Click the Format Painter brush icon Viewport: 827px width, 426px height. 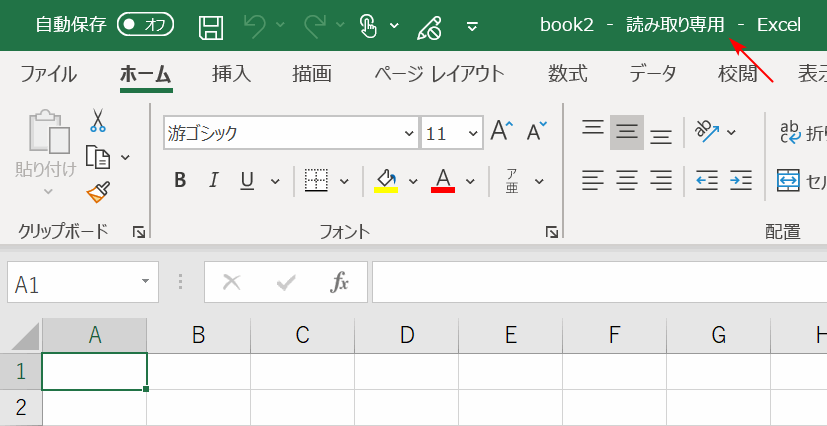coord(99,192)
